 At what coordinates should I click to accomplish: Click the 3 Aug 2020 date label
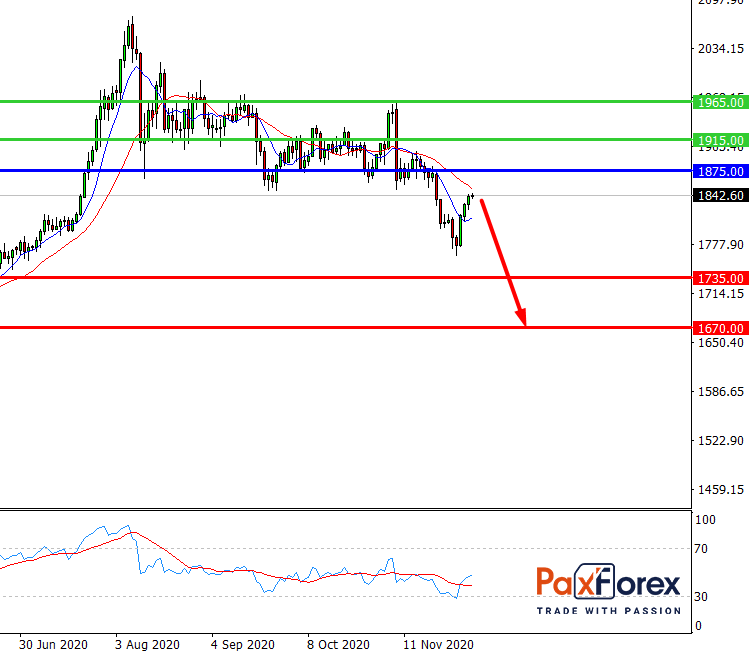[x=148, y=644]
